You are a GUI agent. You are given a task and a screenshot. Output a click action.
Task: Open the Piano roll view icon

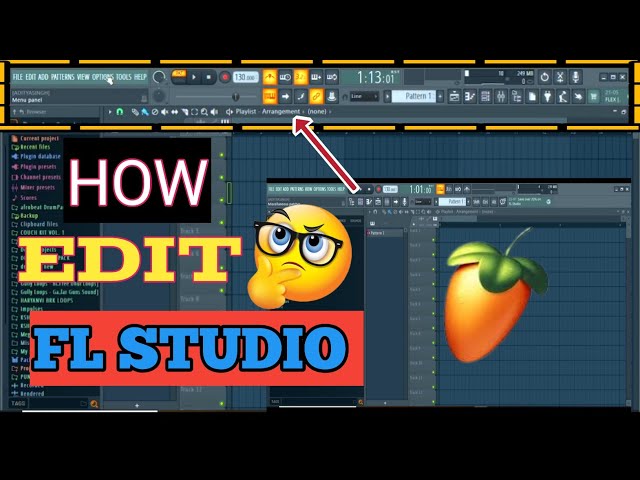pyautogui.click(x=470, y=97)
